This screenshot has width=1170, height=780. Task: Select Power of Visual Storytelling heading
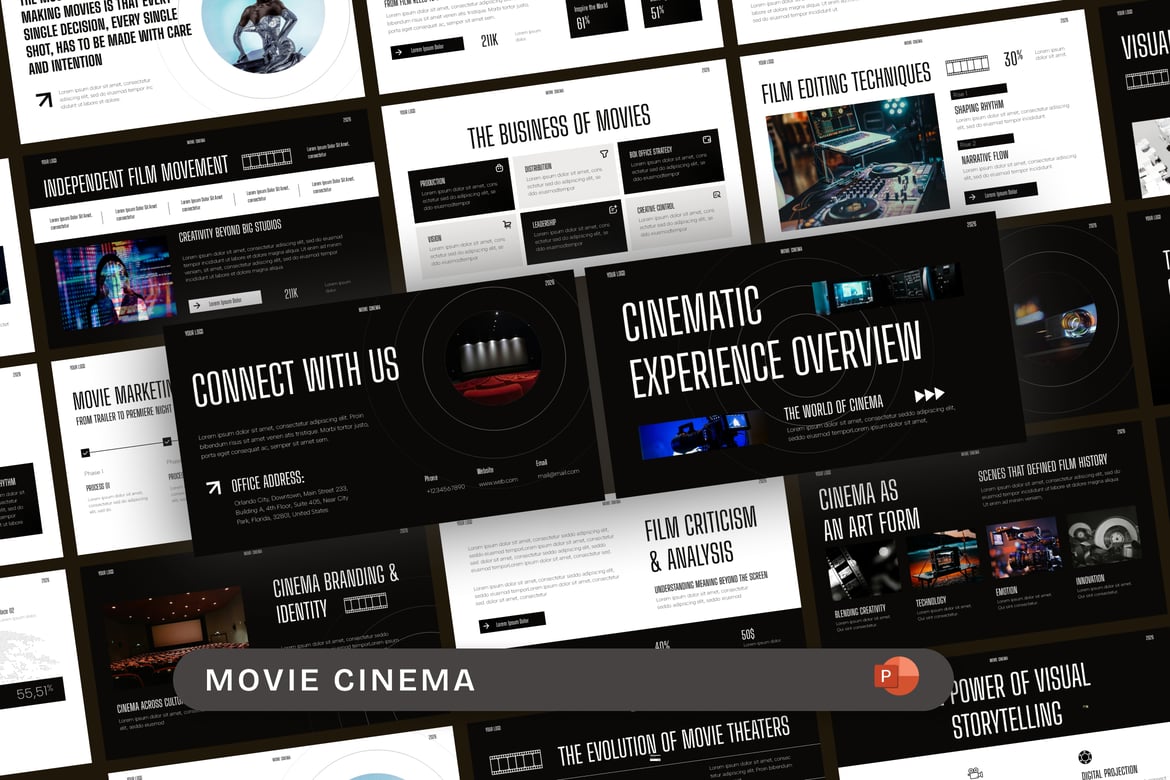[x=1020, y=700]
